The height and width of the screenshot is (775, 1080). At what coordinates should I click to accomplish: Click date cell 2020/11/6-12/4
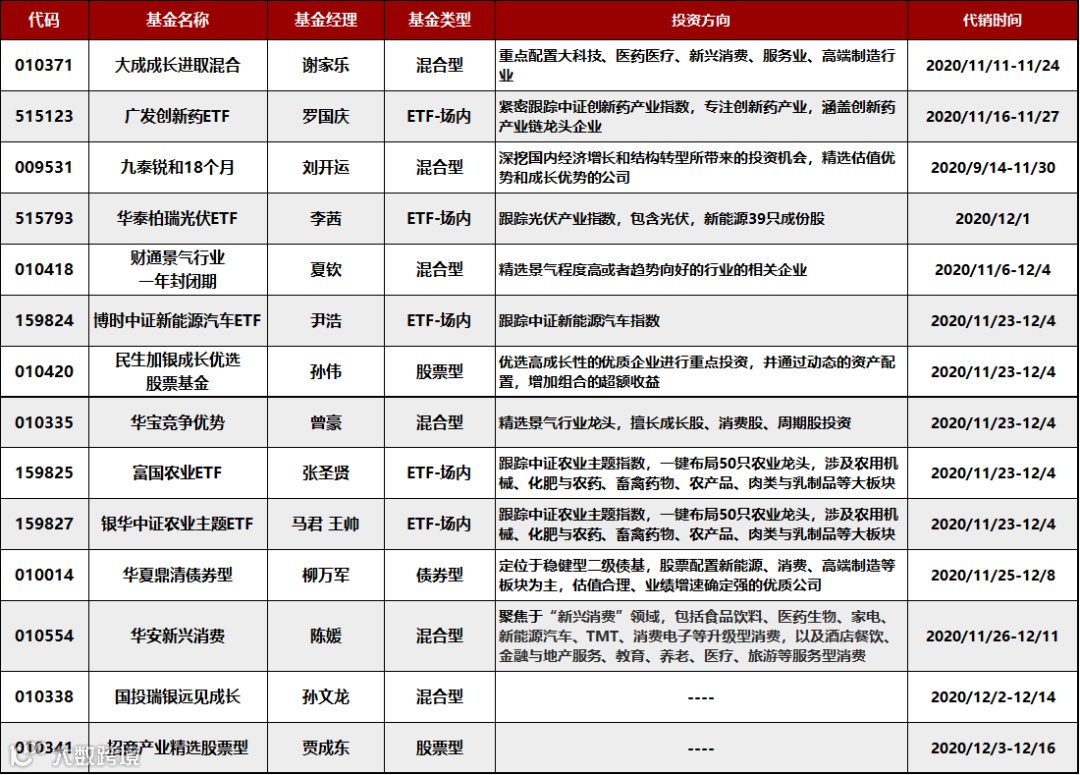[993, 269]
